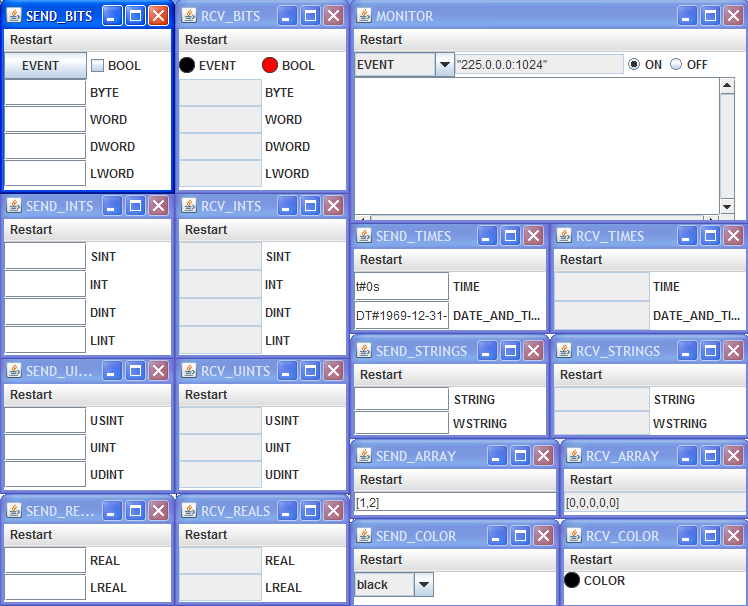Screen dimensions: 748x606
Task: Open Restart menu in RCV_REALS
Action: tap(206, 534)
